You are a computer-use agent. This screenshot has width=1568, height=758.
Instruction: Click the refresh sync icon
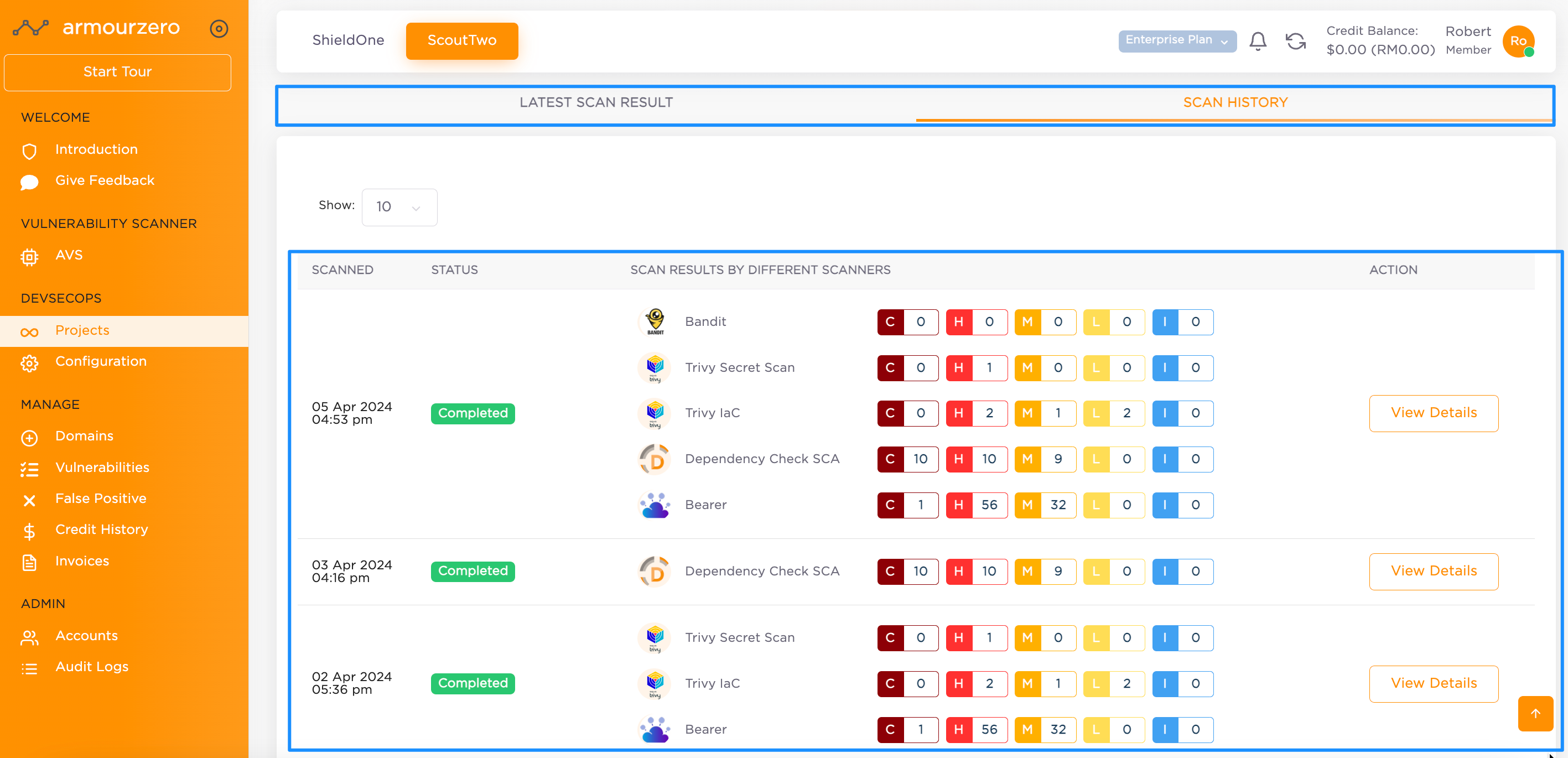coord(1295,41)
